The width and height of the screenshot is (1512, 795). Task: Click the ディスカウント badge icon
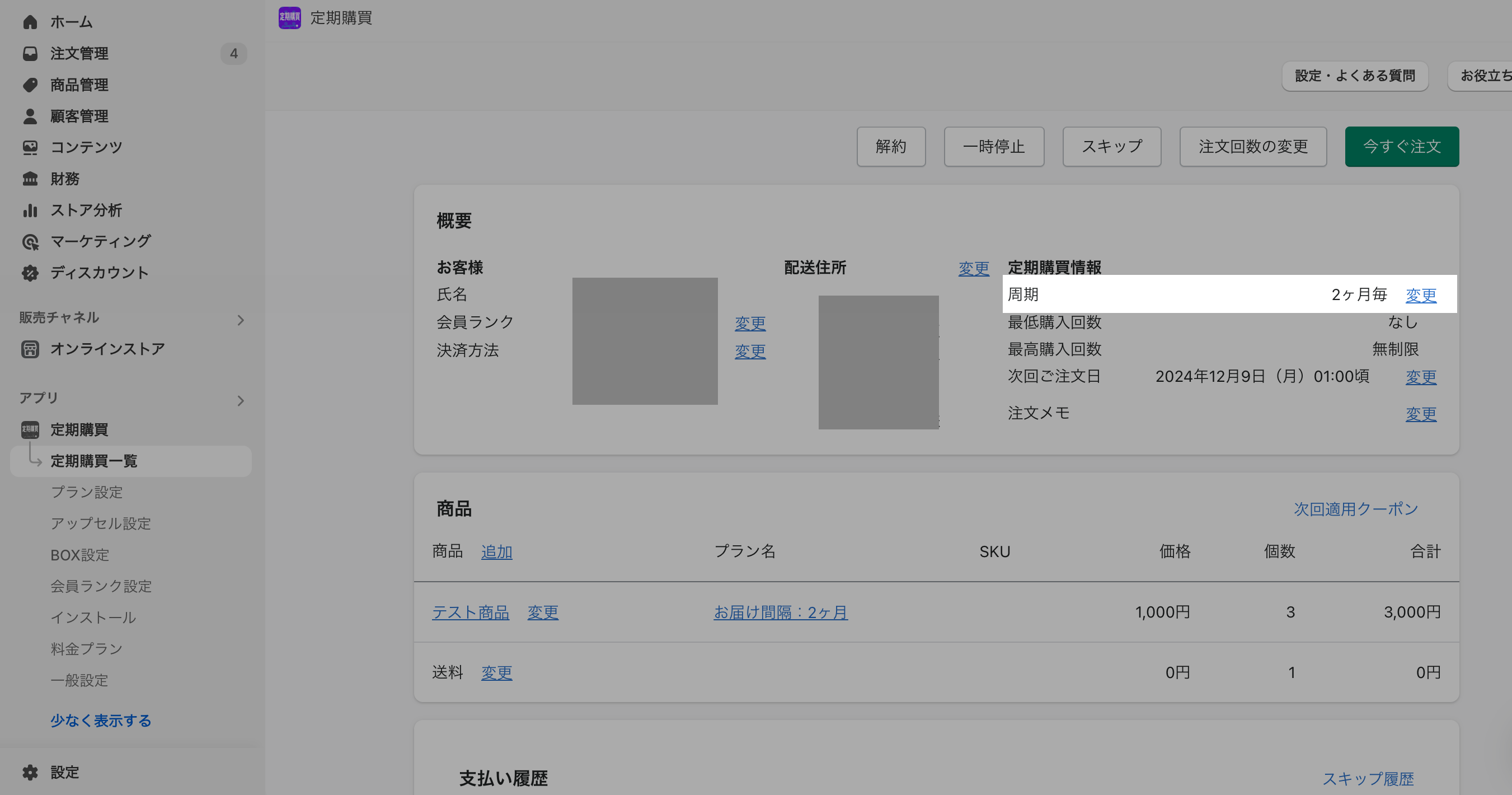pos(30,273)
